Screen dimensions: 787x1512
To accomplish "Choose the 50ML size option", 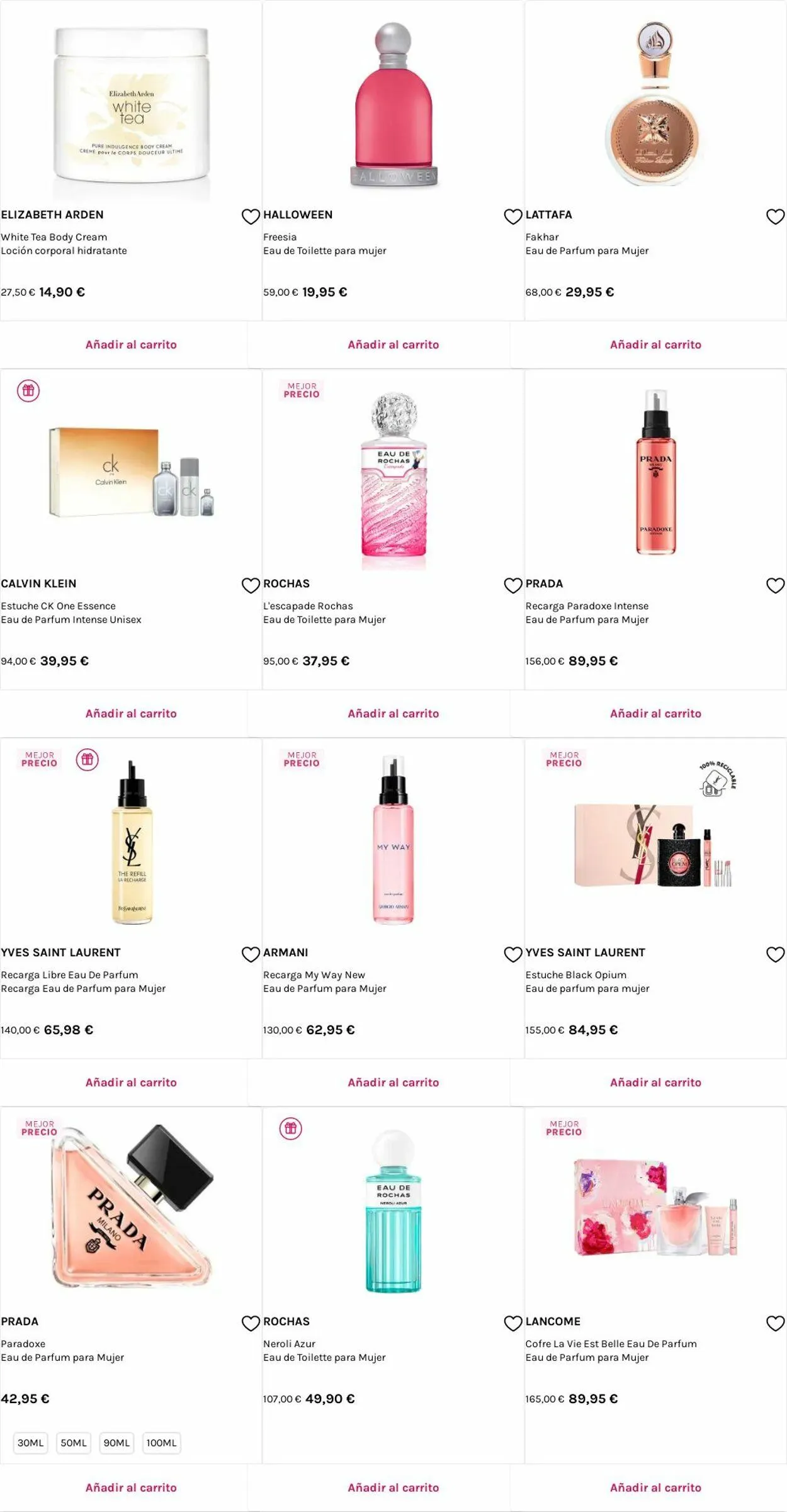I will [x=74, y=1443].
